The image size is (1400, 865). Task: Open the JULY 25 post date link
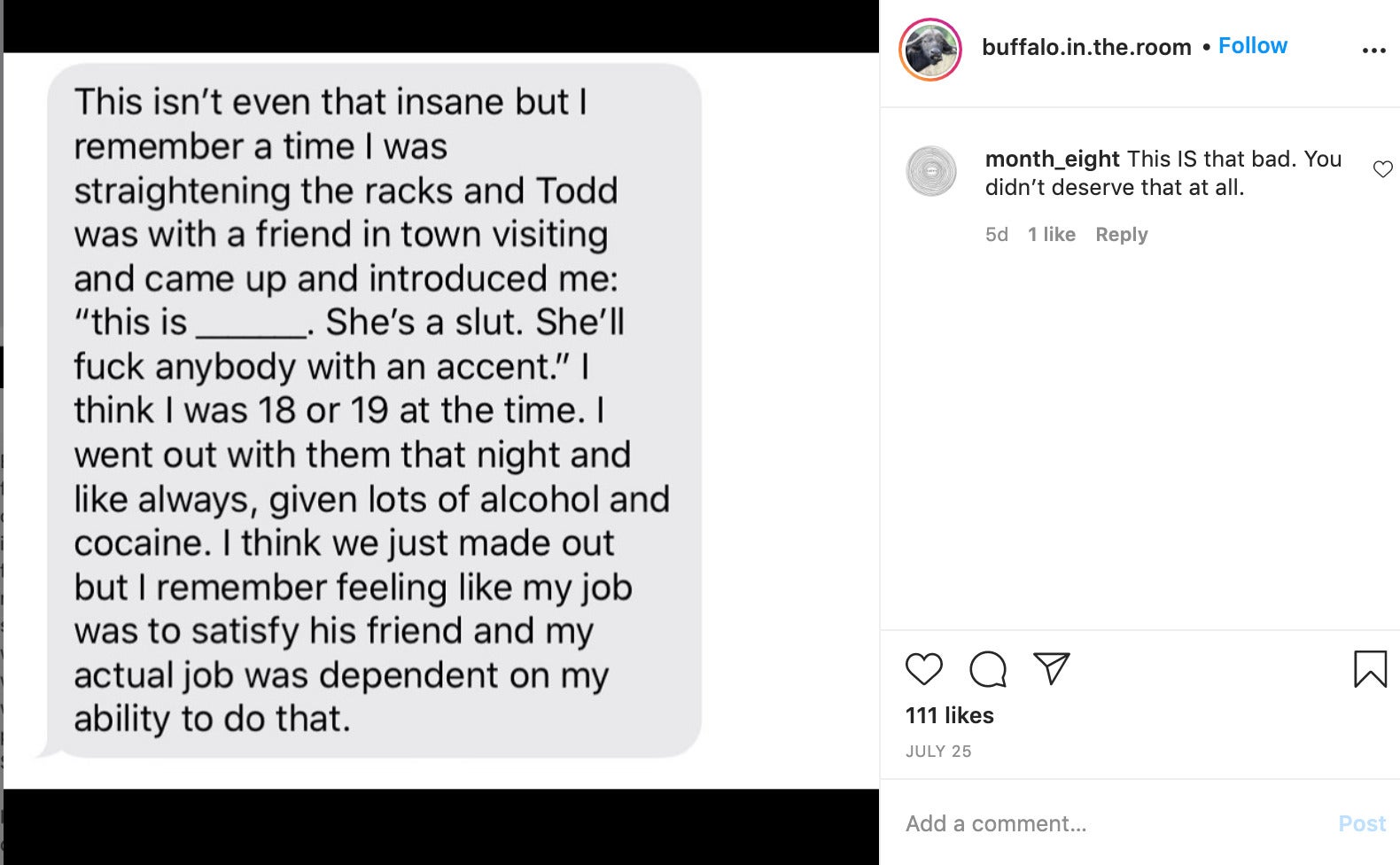[x=938, y=752]
